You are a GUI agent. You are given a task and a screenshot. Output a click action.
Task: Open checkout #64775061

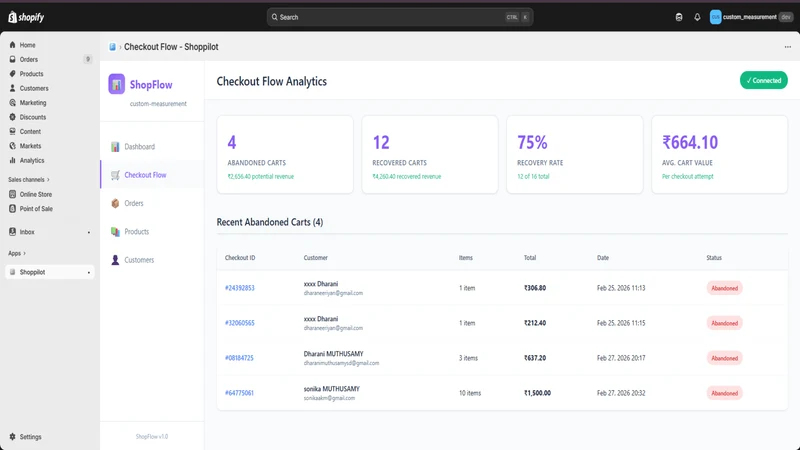[239, 393]
